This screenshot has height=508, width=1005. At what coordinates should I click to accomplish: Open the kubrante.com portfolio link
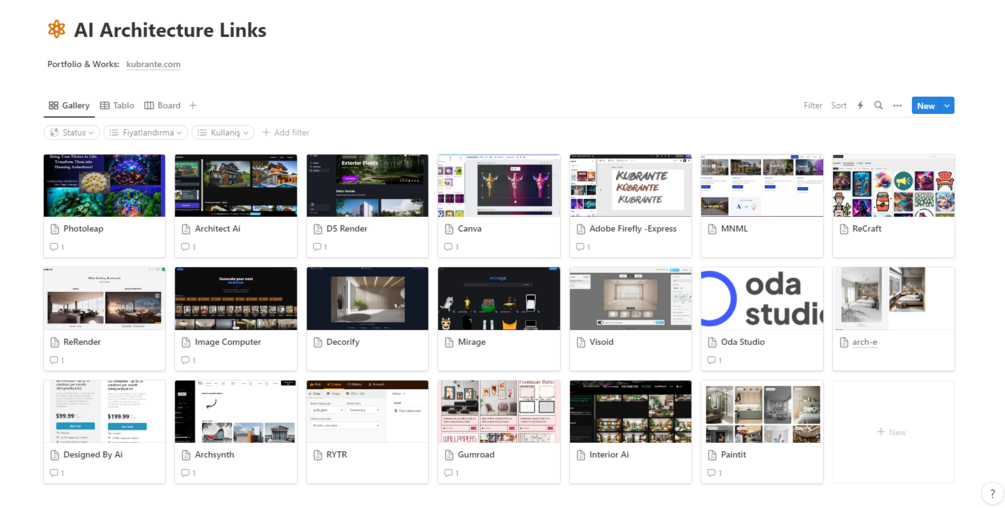[153, 64]
